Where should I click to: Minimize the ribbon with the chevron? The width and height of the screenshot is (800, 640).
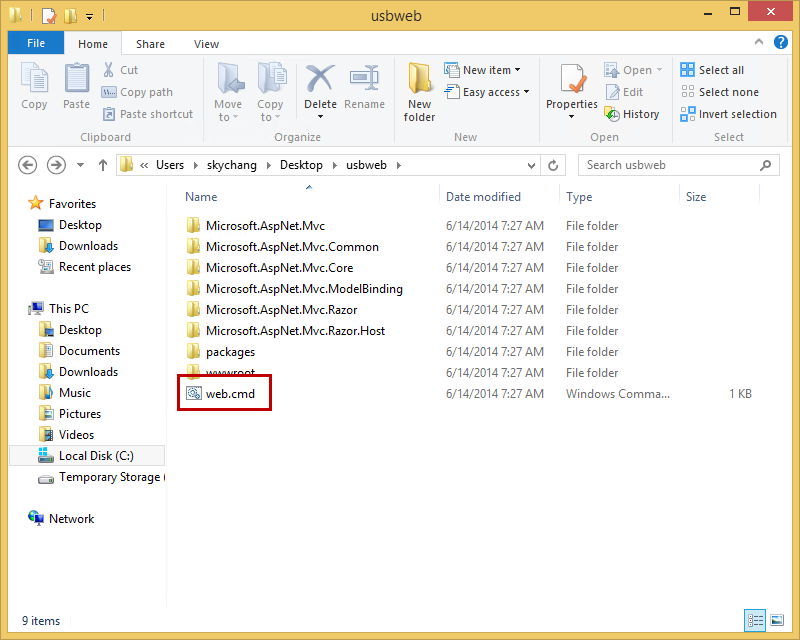click(759, 42)
